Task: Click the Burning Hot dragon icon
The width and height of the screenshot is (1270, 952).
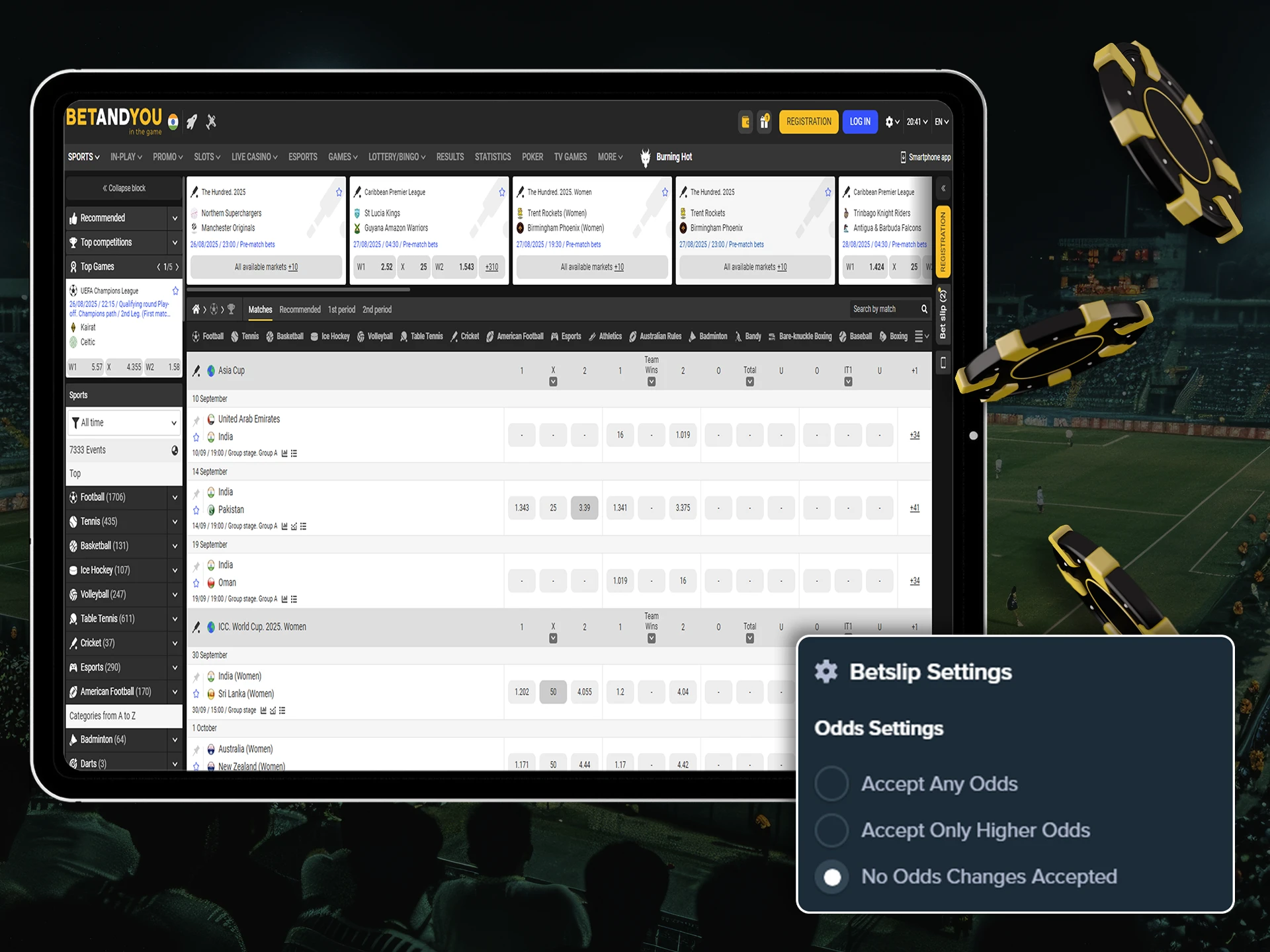Action: [x=645, y=157]
